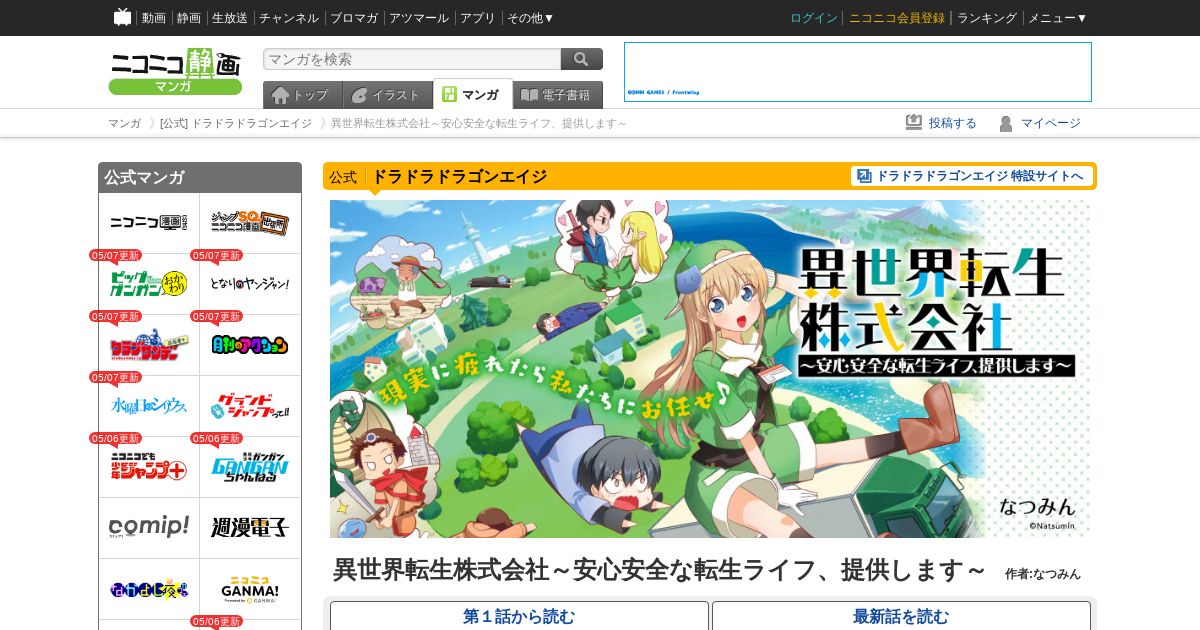The image size is (1200, 630).
Task: Open the ビッグガンガン おかわり logo
Action: [x=149, y=284]
